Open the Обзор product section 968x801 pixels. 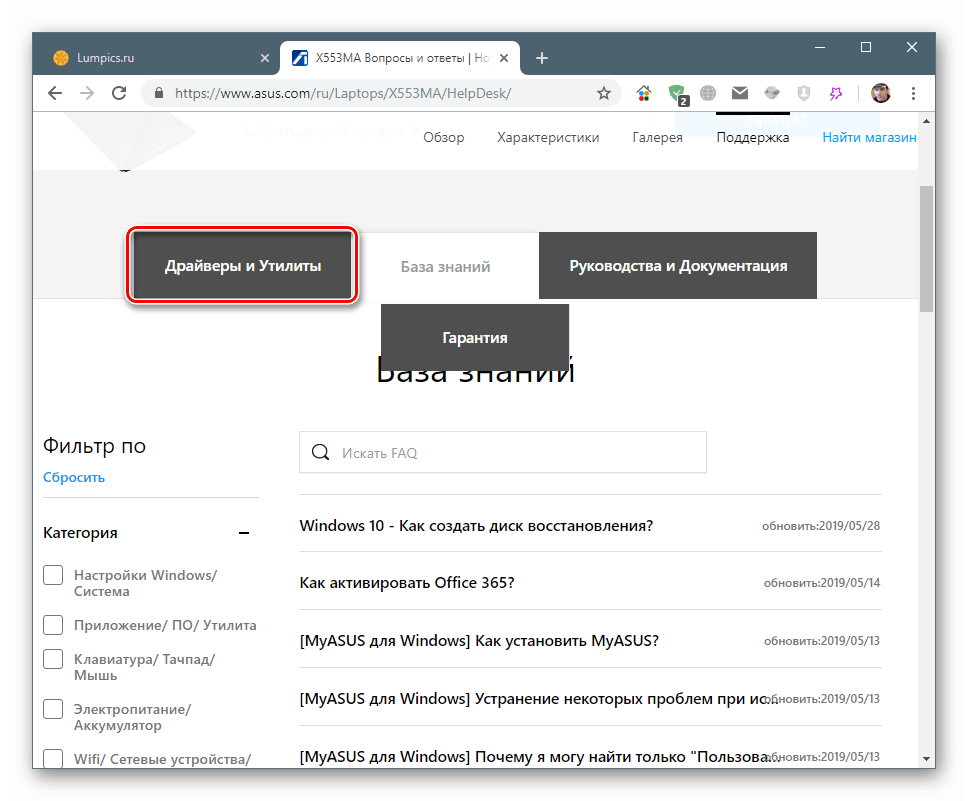click(444, 137)
